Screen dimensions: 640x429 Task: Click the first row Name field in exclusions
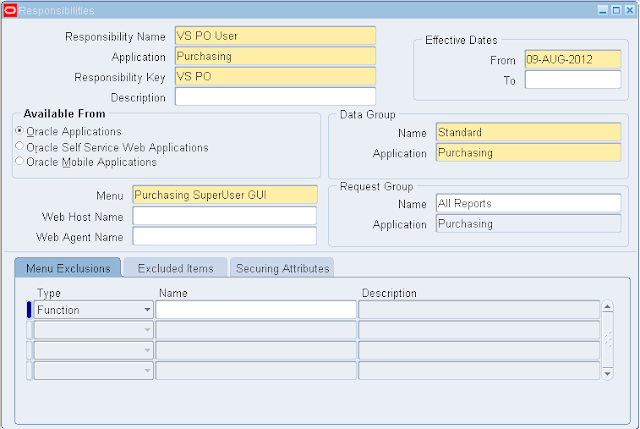click(x=256, y=310)
